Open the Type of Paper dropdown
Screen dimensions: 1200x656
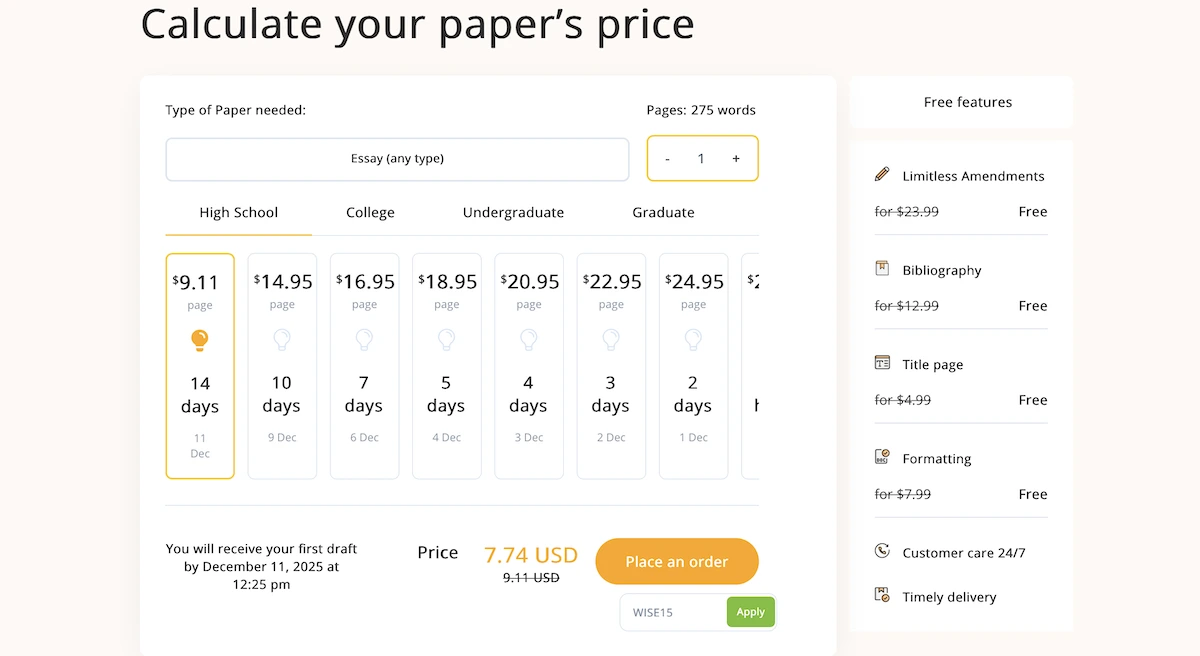pos(397,159)
